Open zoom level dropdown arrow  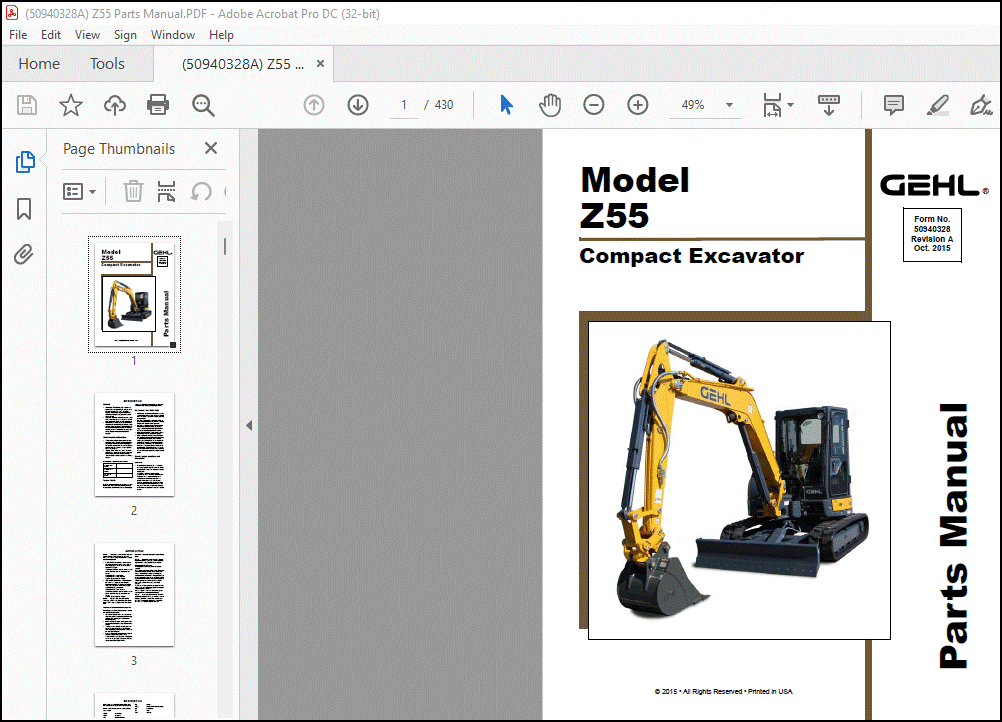(729, 105)
